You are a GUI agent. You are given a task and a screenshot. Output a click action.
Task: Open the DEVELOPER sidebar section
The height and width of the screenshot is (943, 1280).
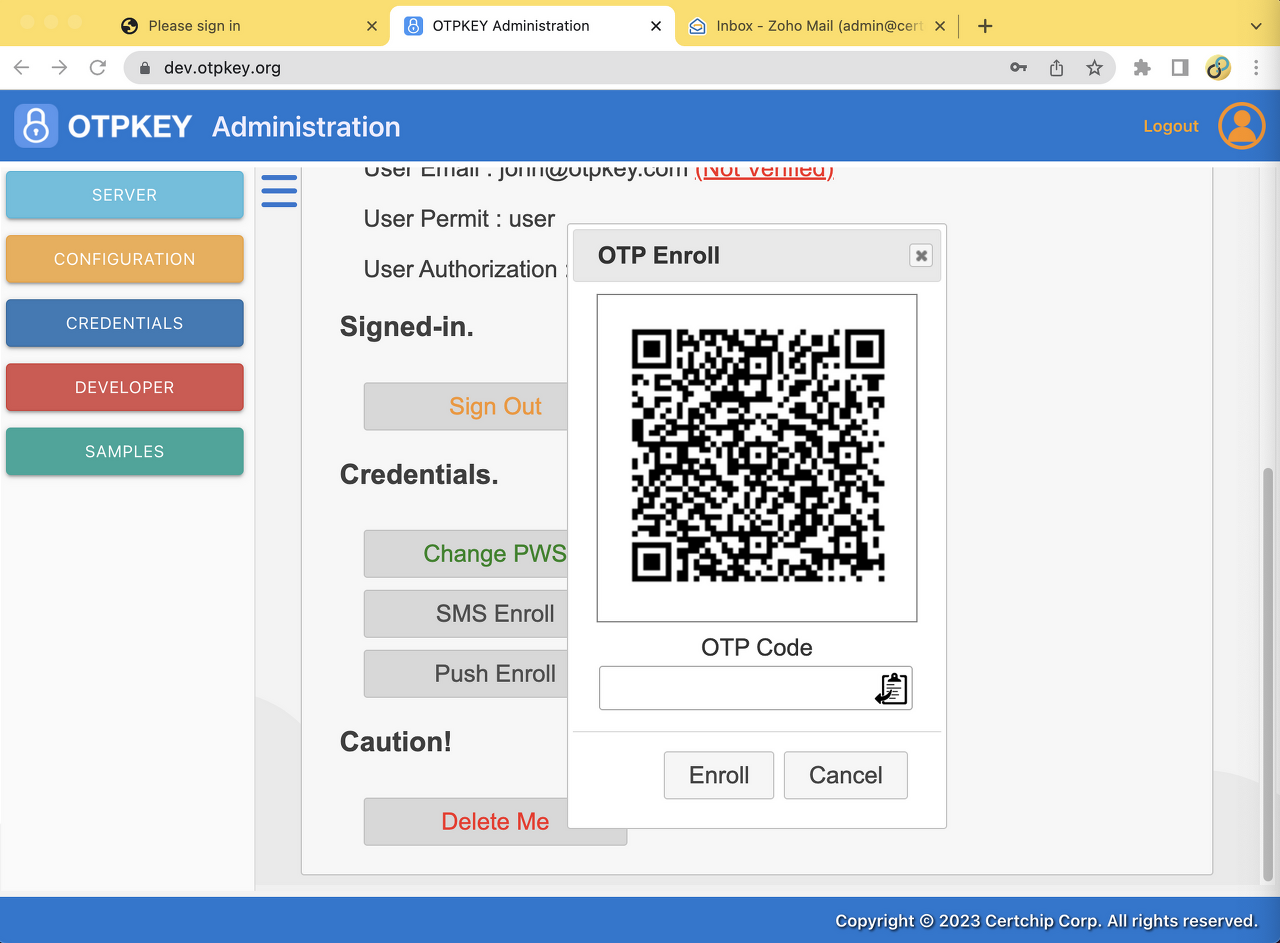click(x=125, y=387)
